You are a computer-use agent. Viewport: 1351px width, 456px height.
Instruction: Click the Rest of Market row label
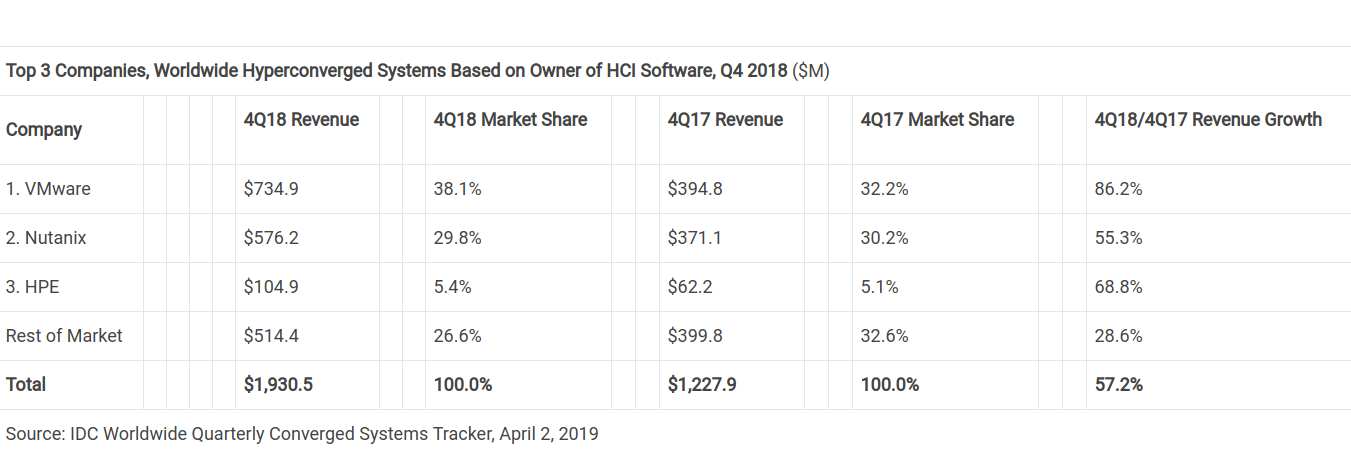coord(64,336)
